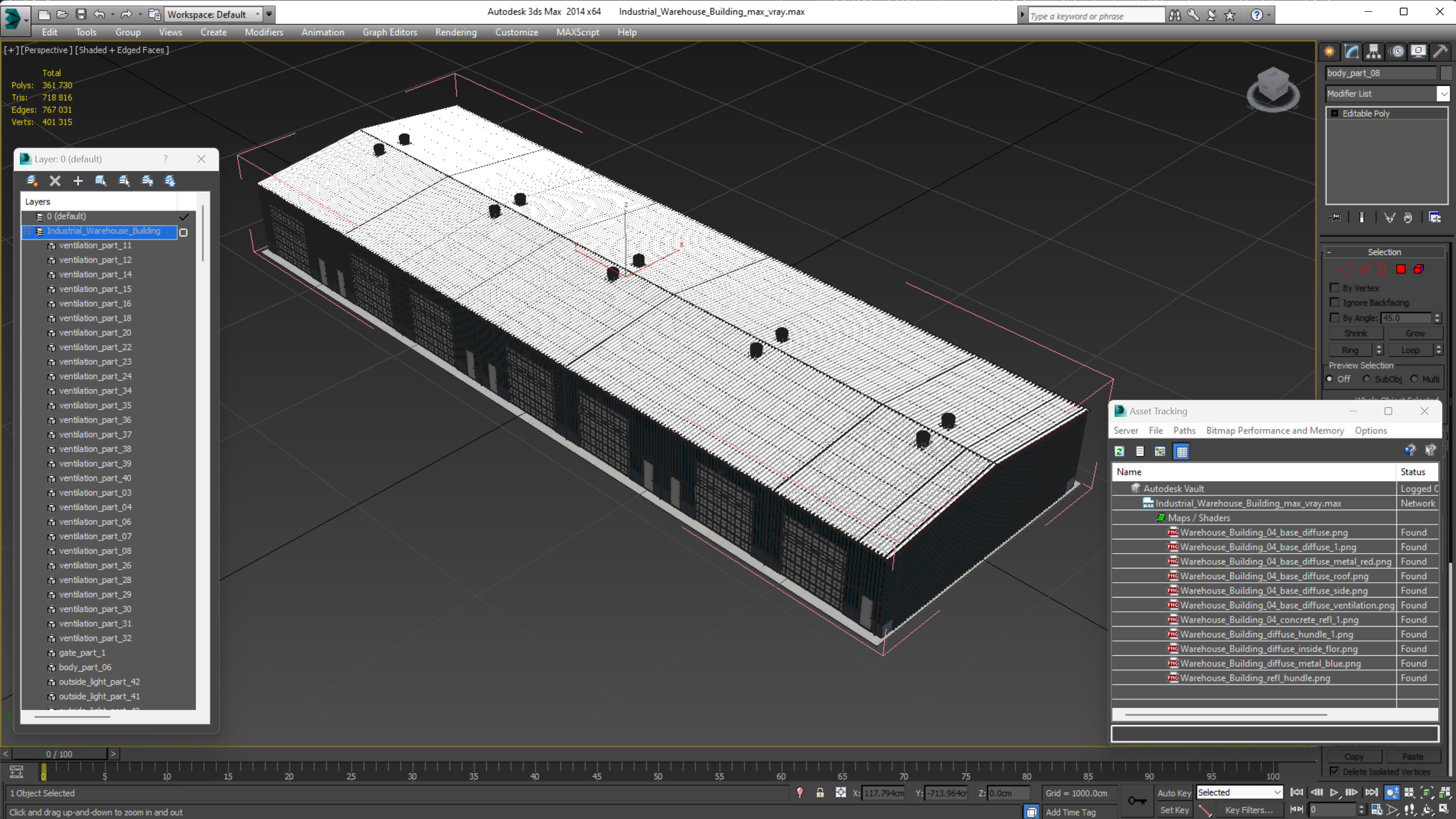The width and height of the screenshot is (1456, 819).
Task: Click the Layer dialog horizontal scrollbar
Action: pos(72,717)
